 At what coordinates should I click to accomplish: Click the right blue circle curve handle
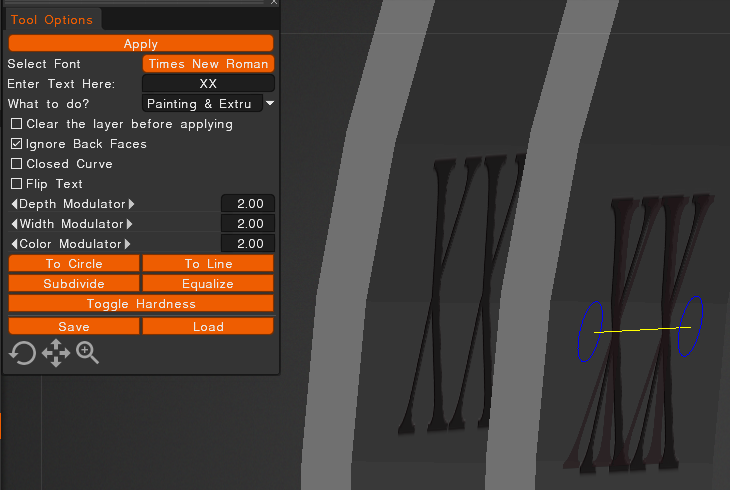[x=690, y=326]
